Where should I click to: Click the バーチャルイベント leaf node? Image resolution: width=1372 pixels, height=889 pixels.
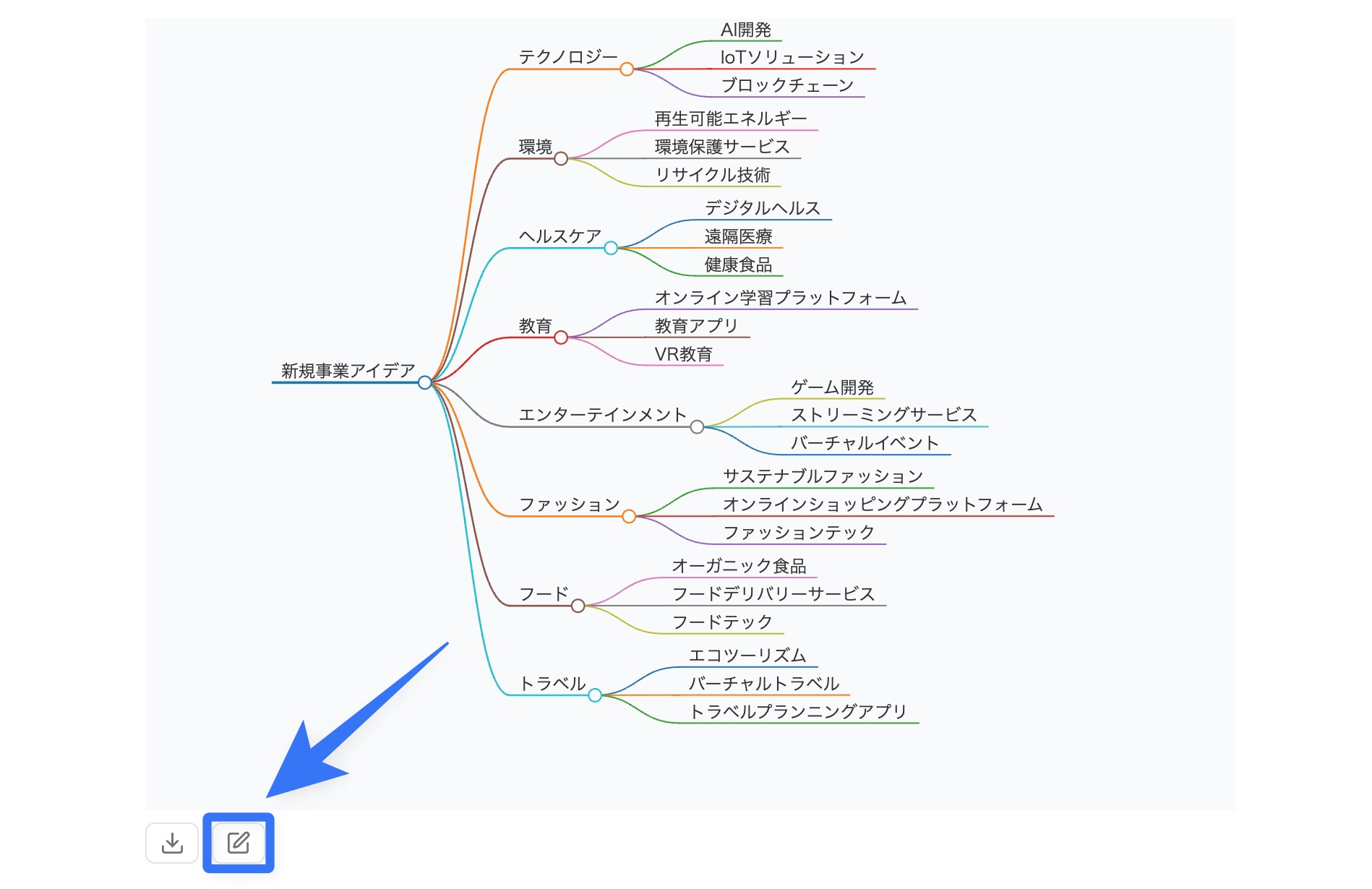pos(865,443)
